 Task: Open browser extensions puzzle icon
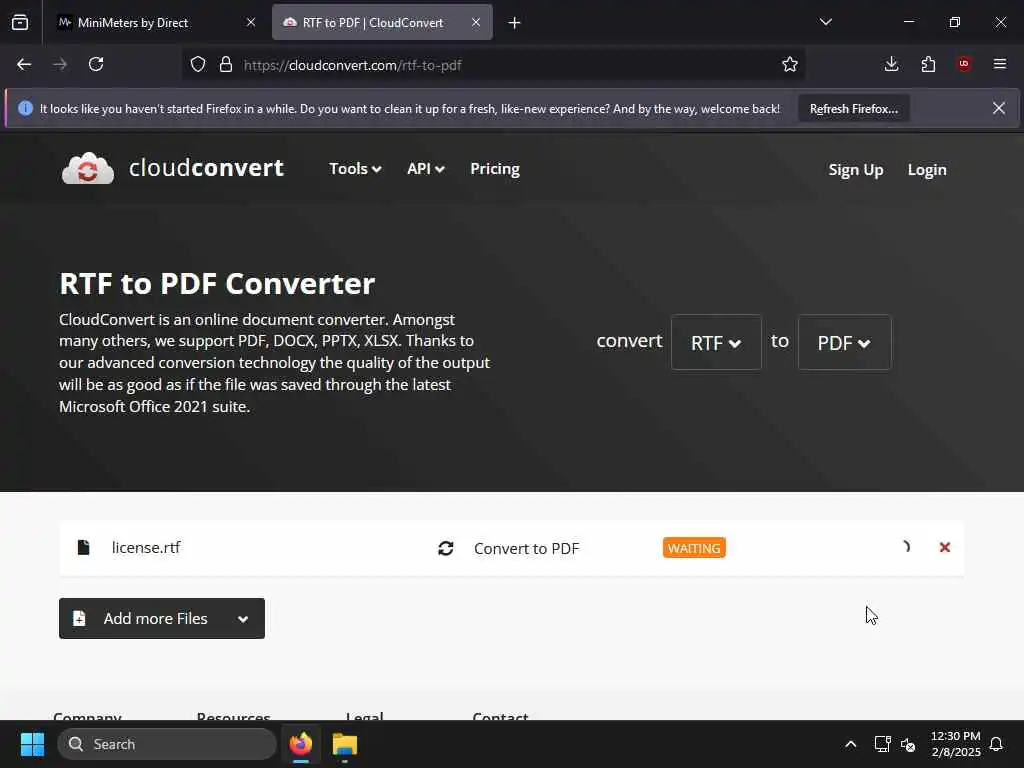pos(928,64)
